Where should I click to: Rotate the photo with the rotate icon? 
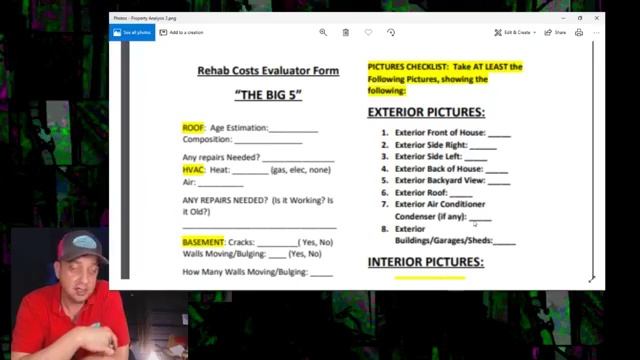tap(391, 33)
